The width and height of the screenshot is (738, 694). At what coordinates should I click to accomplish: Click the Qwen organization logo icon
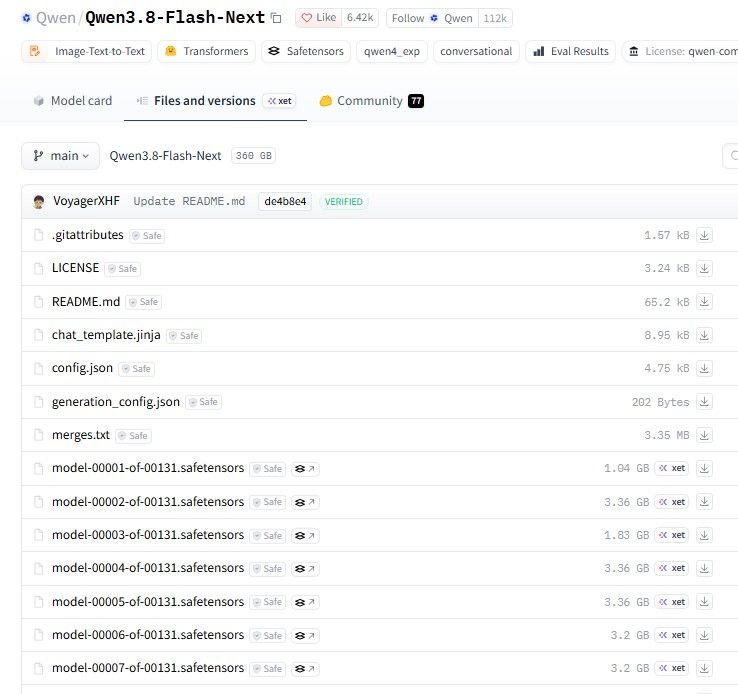tap(26, 18)
